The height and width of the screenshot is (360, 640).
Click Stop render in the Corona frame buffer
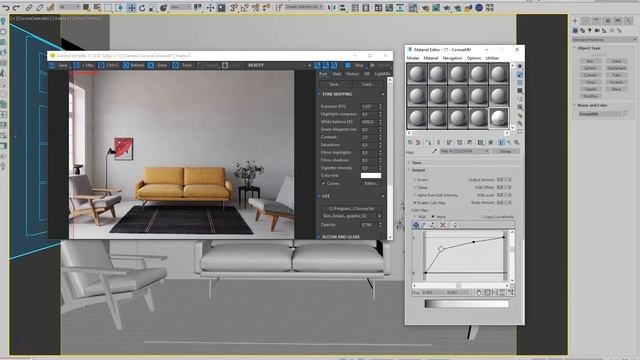point(355,65)
